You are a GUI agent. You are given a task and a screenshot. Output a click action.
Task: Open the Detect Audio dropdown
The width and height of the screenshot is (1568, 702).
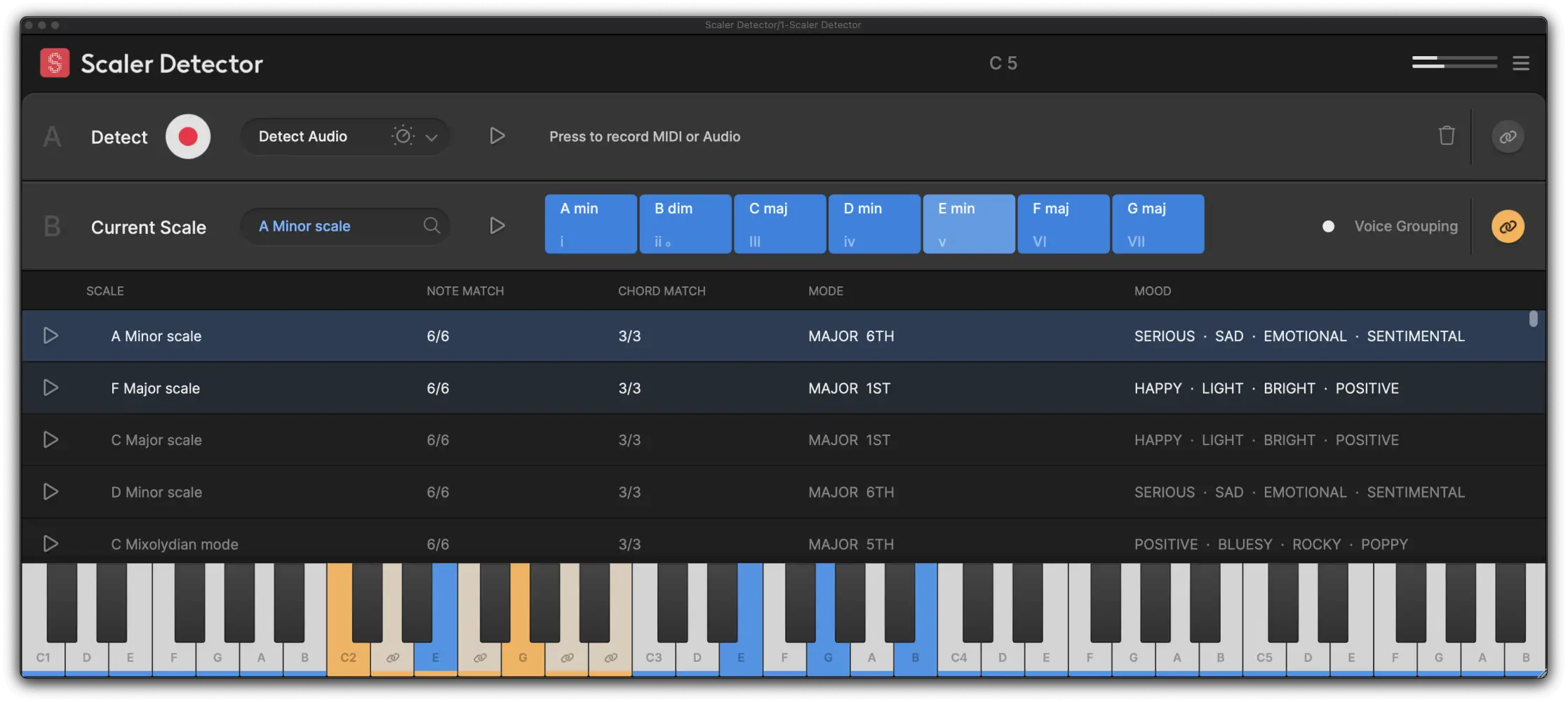coord(431,136)
